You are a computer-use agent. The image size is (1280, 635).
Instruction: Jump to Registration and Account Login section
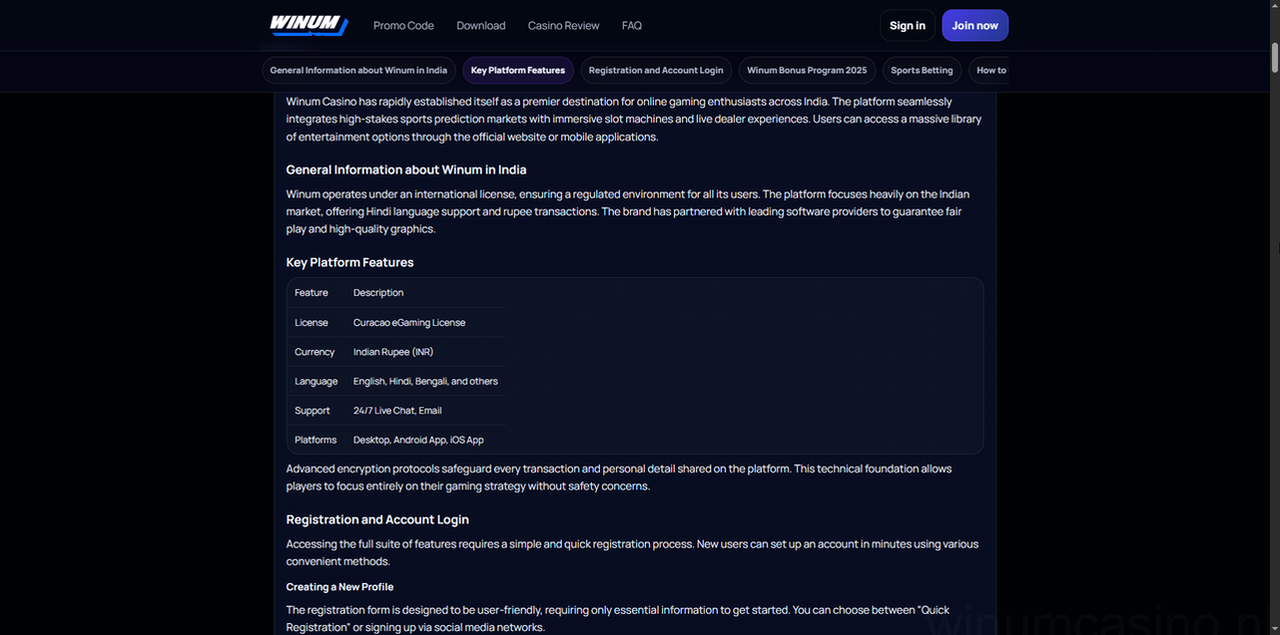click(656, 71)
